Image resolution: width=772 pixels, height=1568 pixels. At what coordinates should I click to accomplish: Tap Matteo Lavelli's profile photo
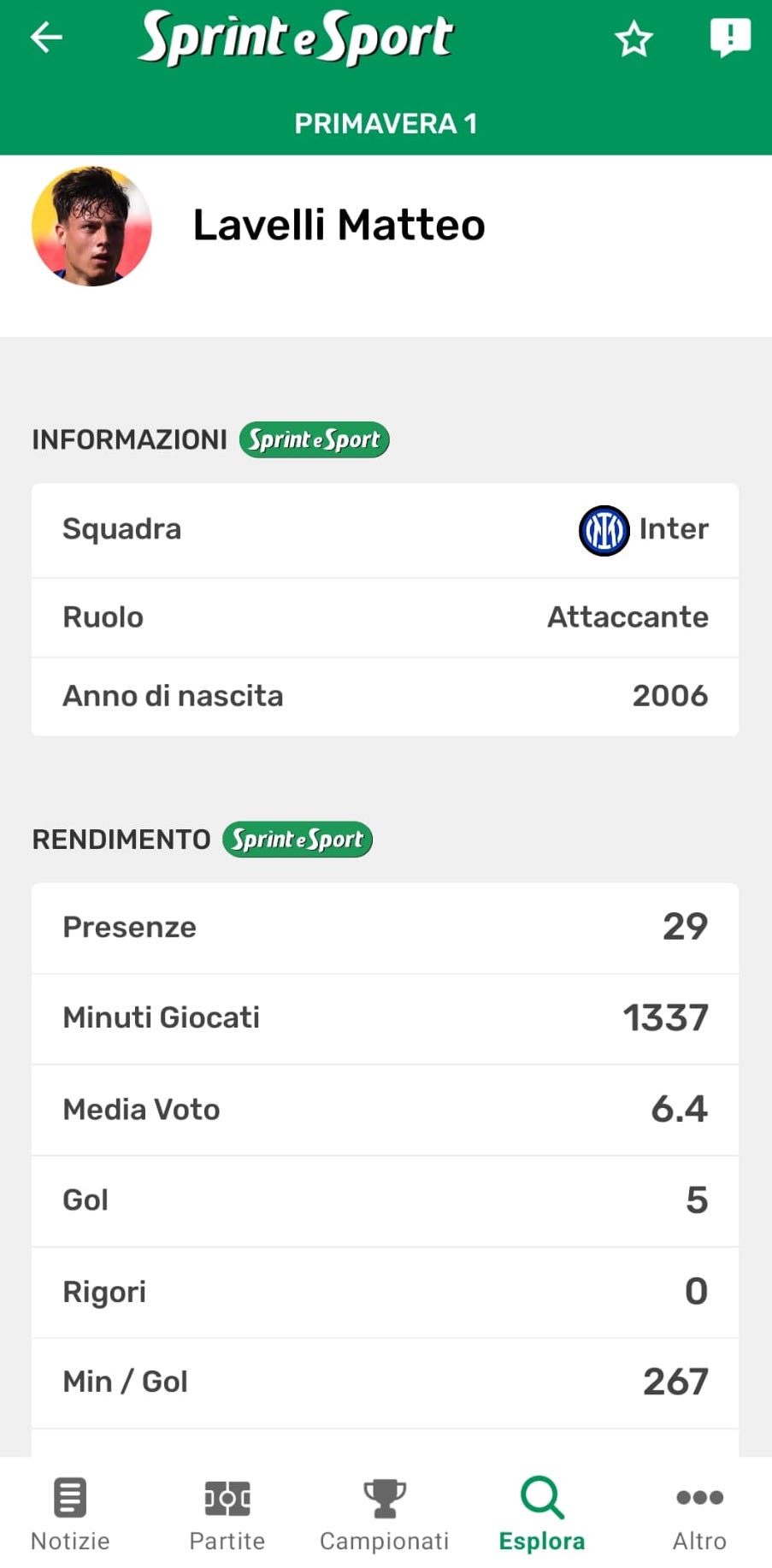[91, 227]
